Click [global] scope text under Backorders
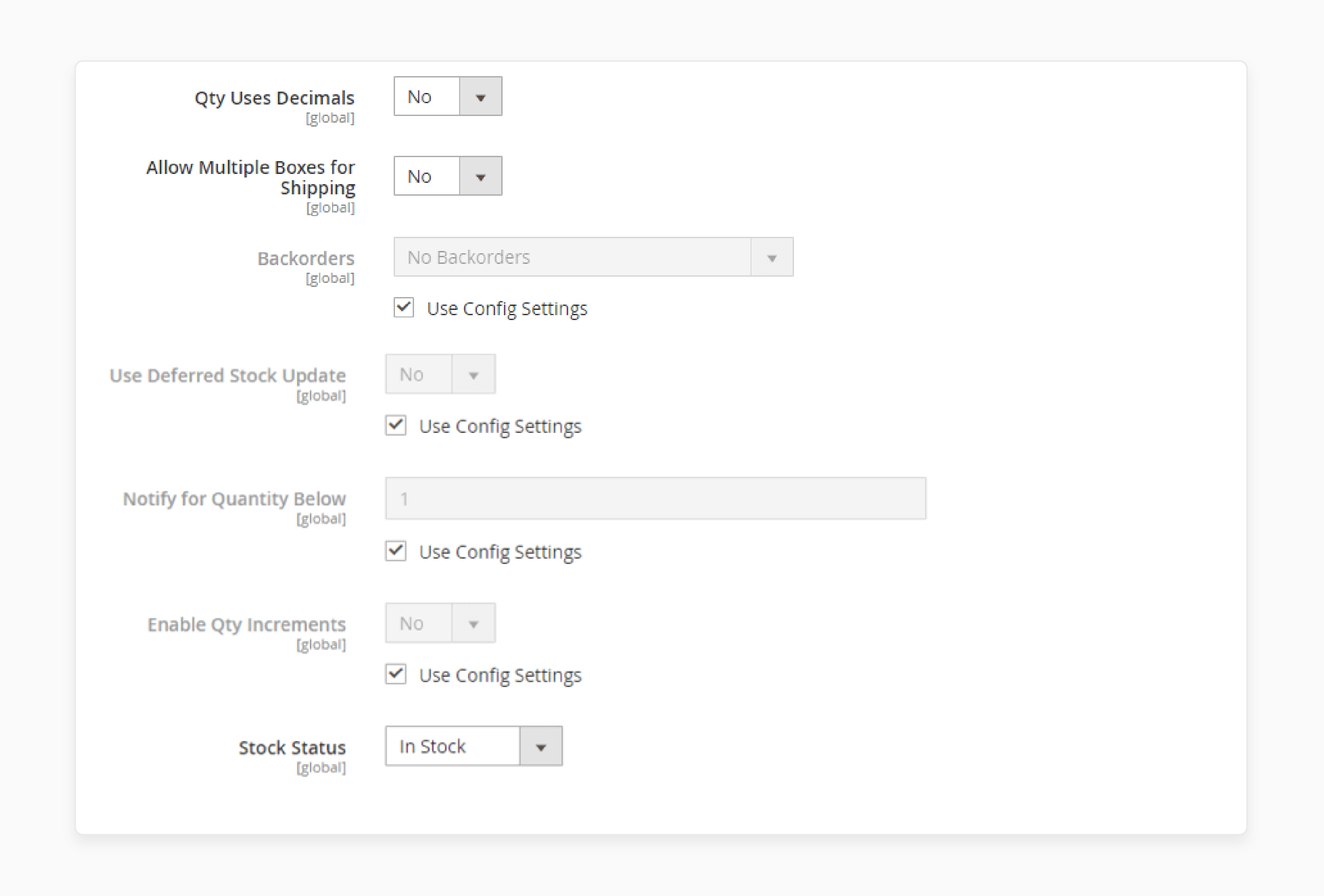The width and height of the screenshot is (1324, 896). tap(330, 278)
